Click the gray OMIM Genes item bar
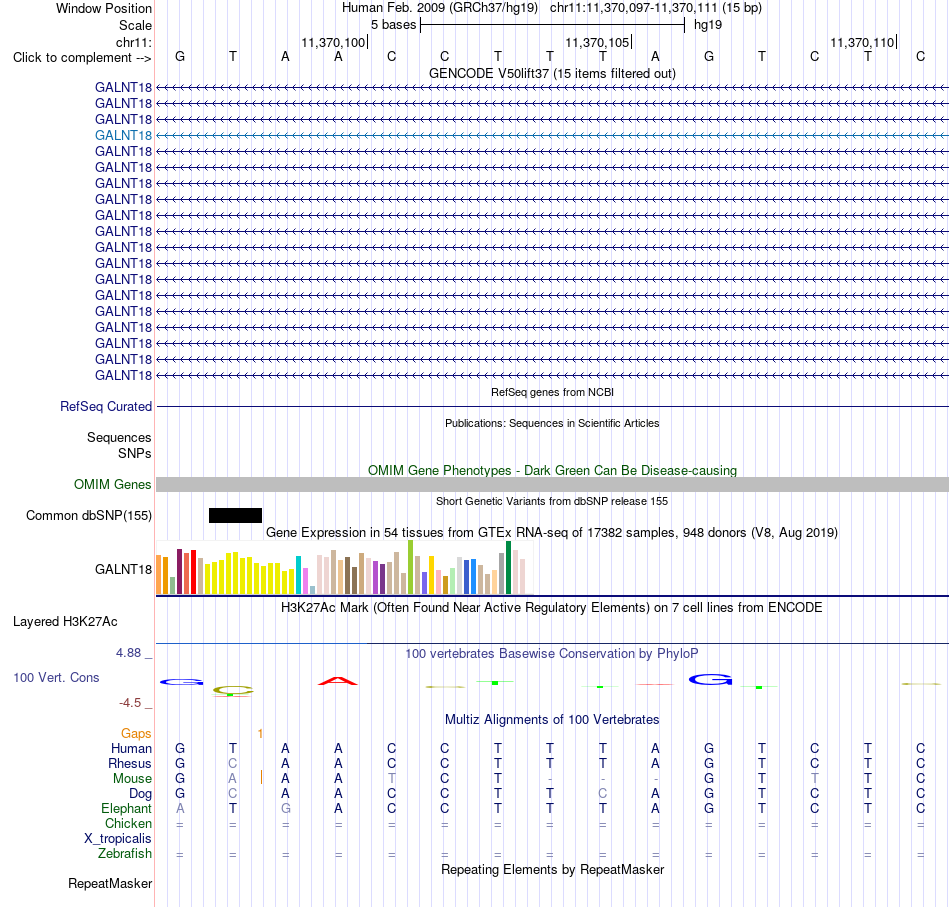The width and height of the screenshot is (950, 907). click(552, 484)
